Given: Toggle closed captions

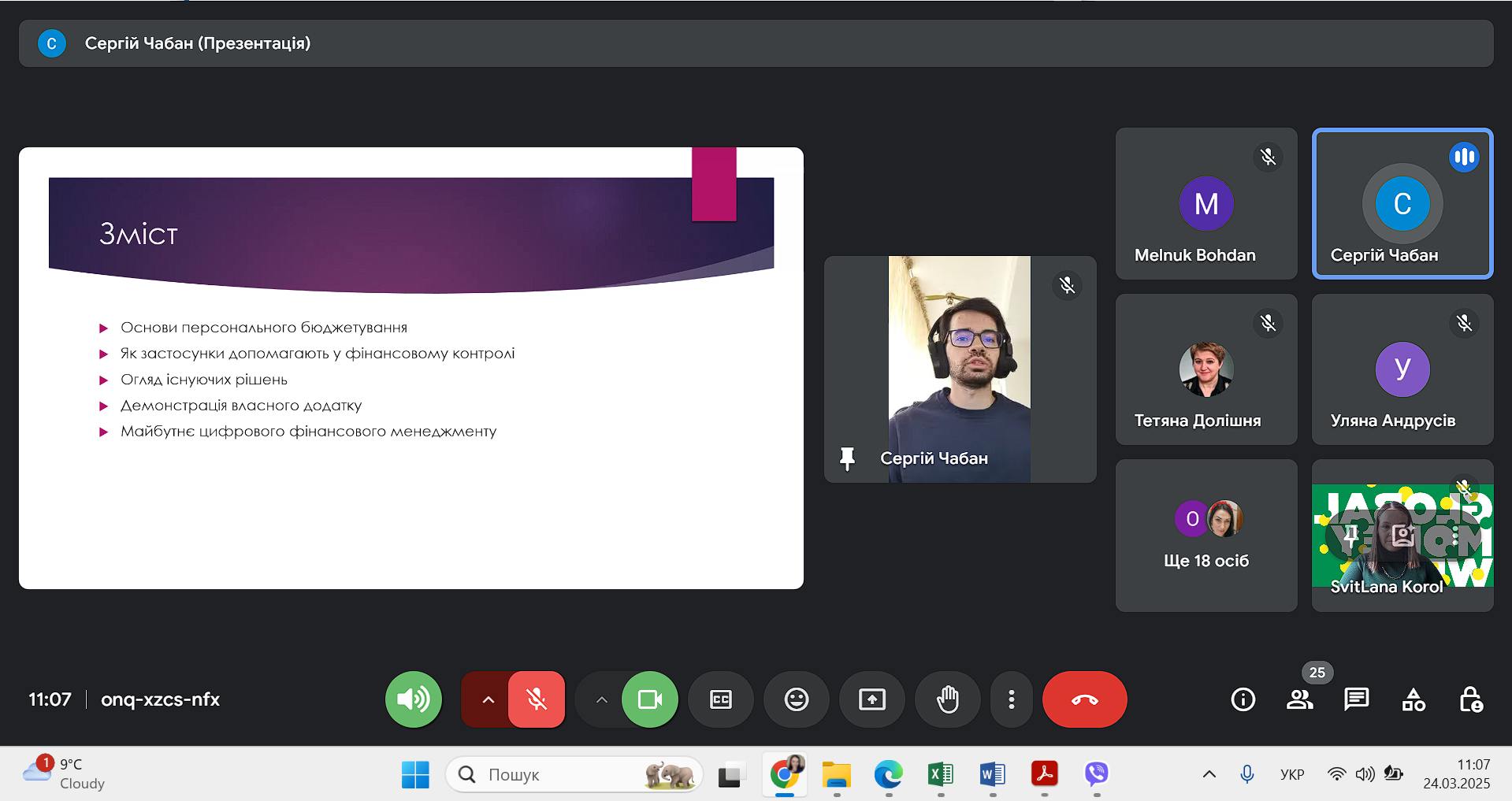Looking at the screenshot, I should [x=720, y=699].
